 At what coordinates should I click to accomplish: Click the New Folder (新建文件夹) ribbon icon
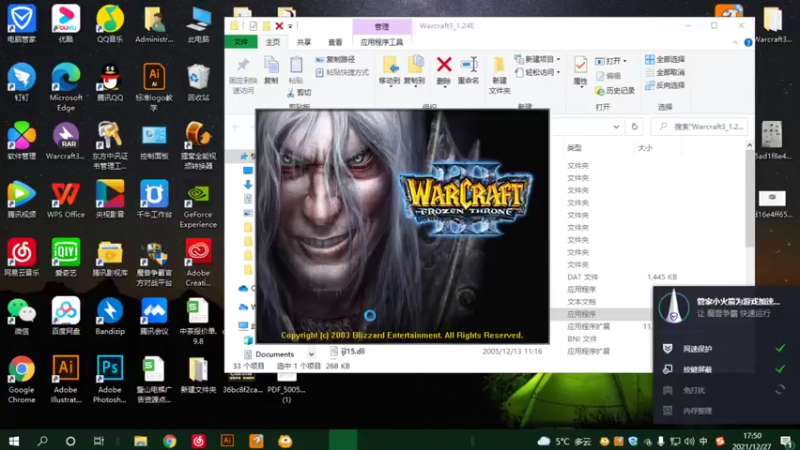(x=499, y=65)
